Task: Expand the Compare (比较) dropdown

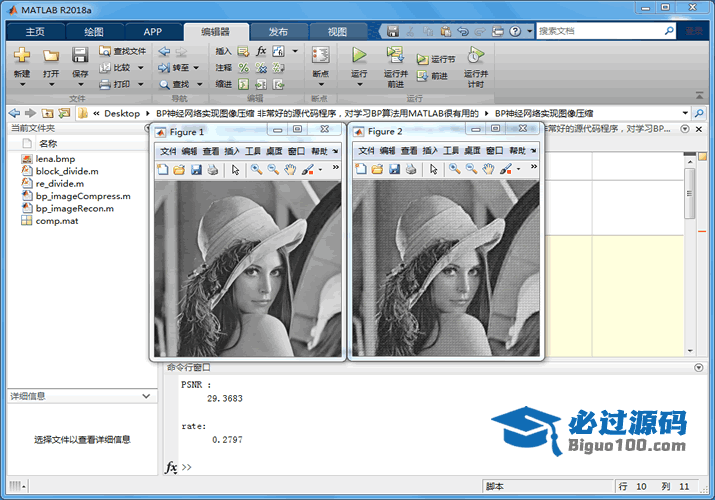Action: pos(140,68)
